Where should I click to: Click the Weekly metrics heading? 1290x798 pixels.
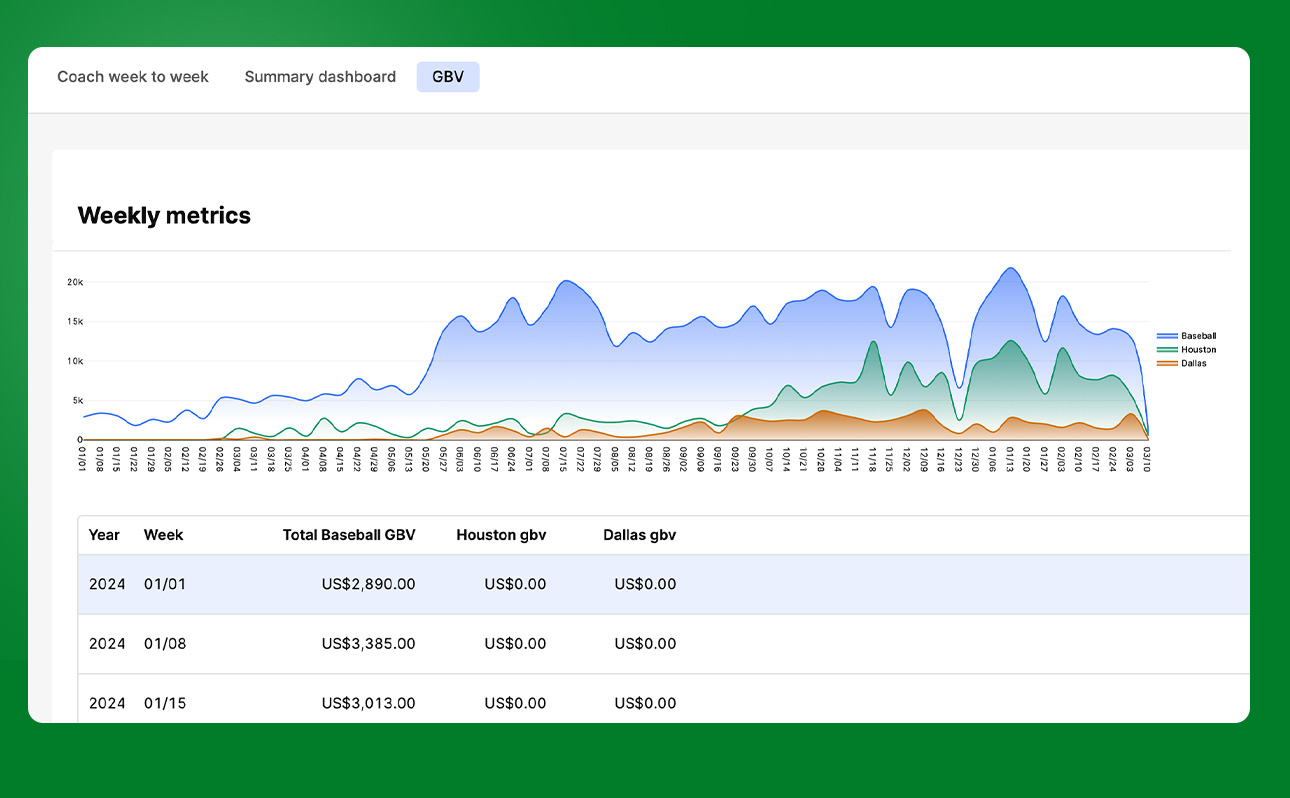point(164,215)
